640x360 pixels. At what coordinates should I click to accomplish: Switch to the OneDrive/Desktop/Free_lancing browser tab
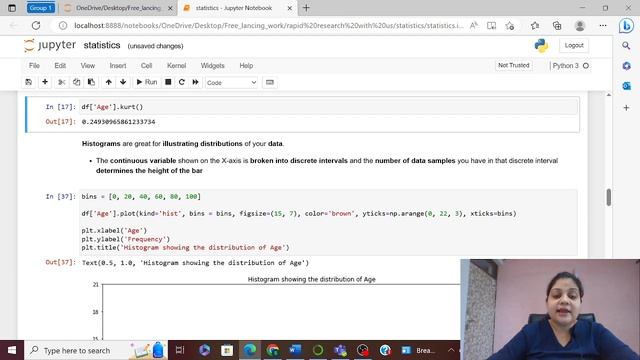(x=119, y=8)
